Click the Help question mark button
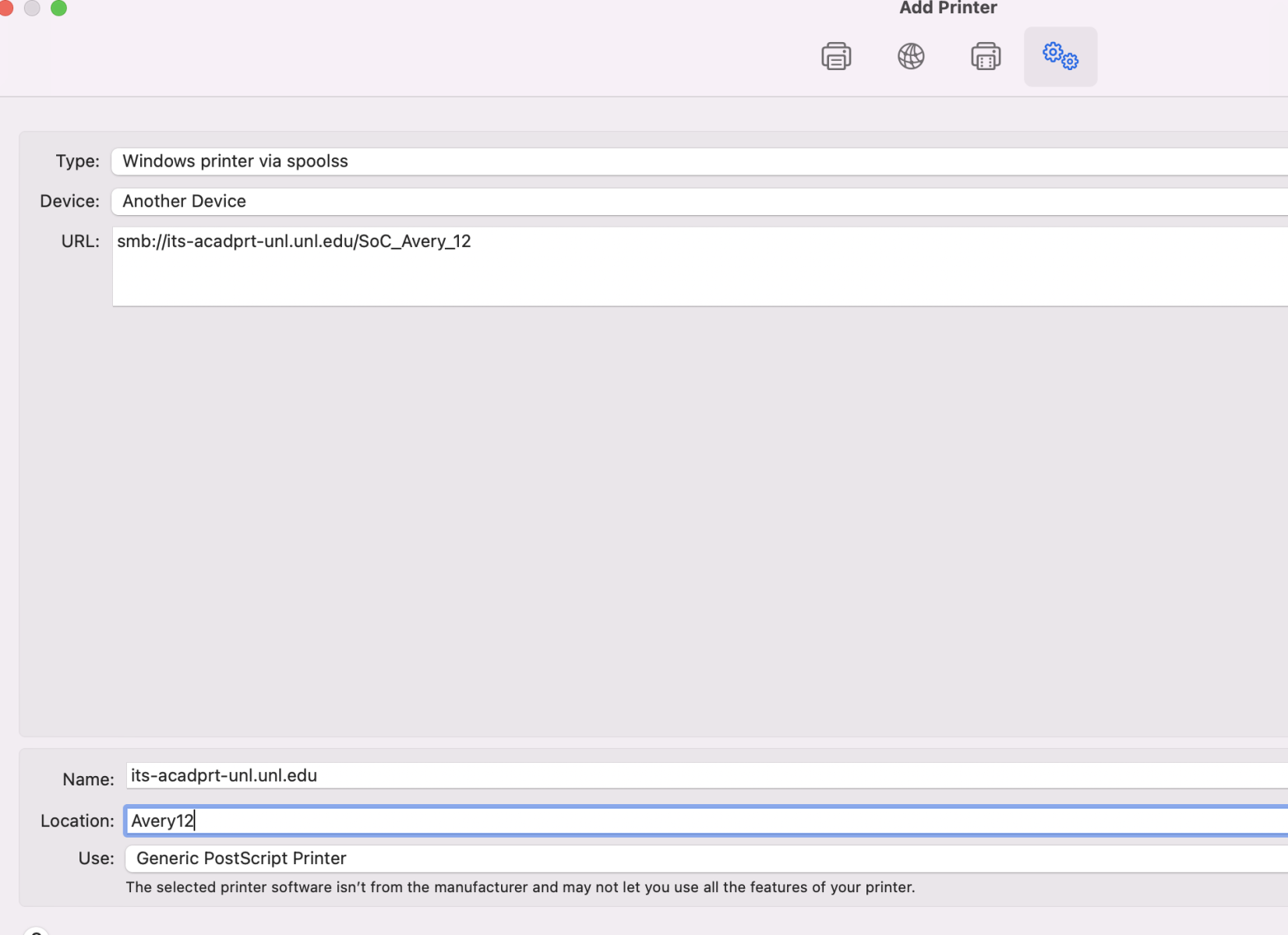This screenshot has height=935, width=1288. point(36,931)
